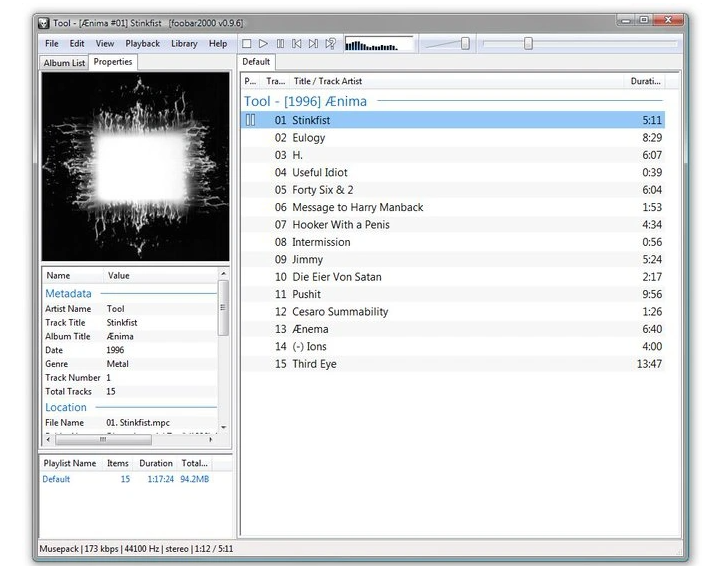Click the playlist manager Duration column header

pyautogui.click(x=156, y=463)
